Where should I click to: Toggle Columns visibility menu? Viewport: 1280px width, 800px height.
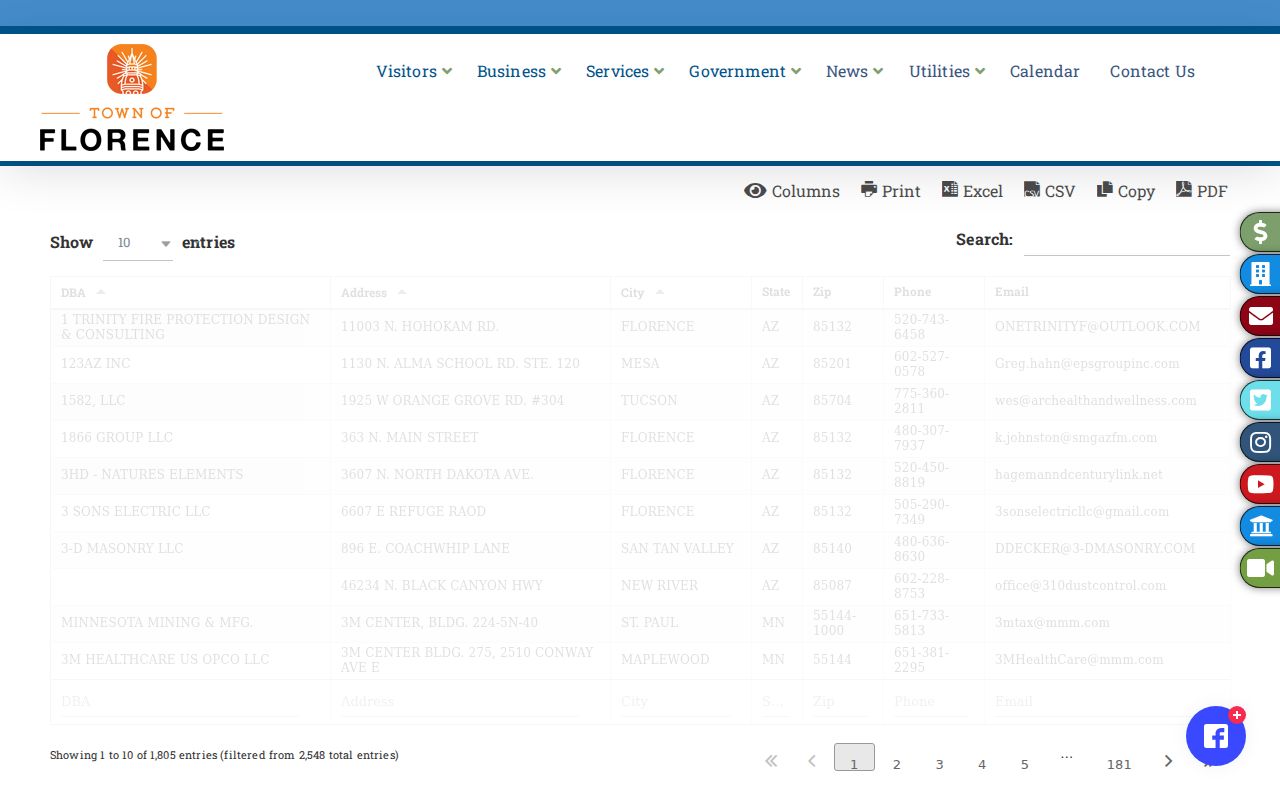coord(792,191)
